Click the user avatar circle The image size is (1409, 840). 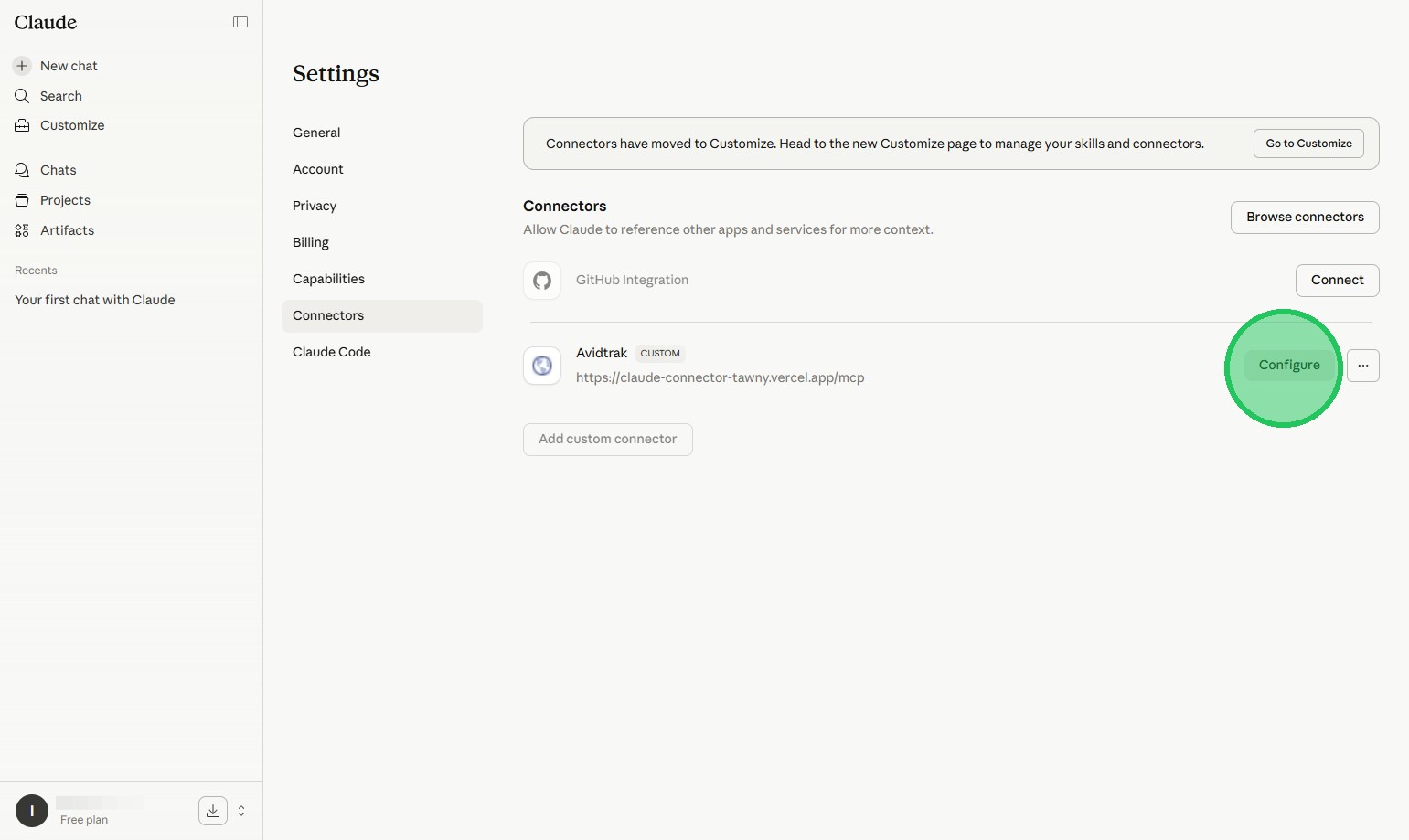tap(32, 811)
